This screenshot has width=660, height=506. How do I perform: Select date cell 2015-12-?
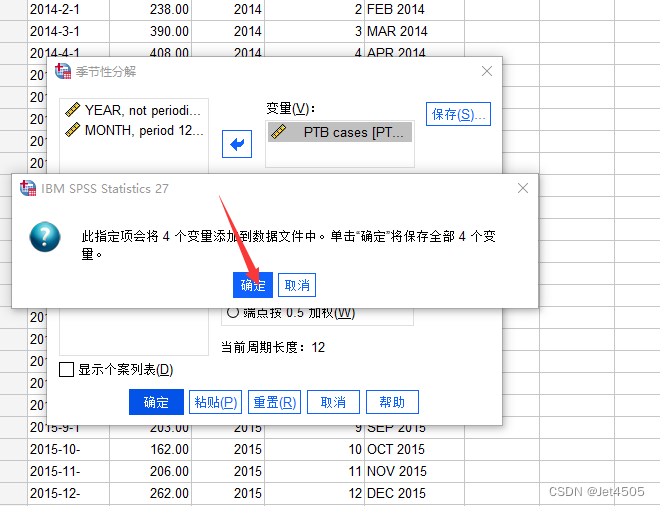tap(69, 493)
